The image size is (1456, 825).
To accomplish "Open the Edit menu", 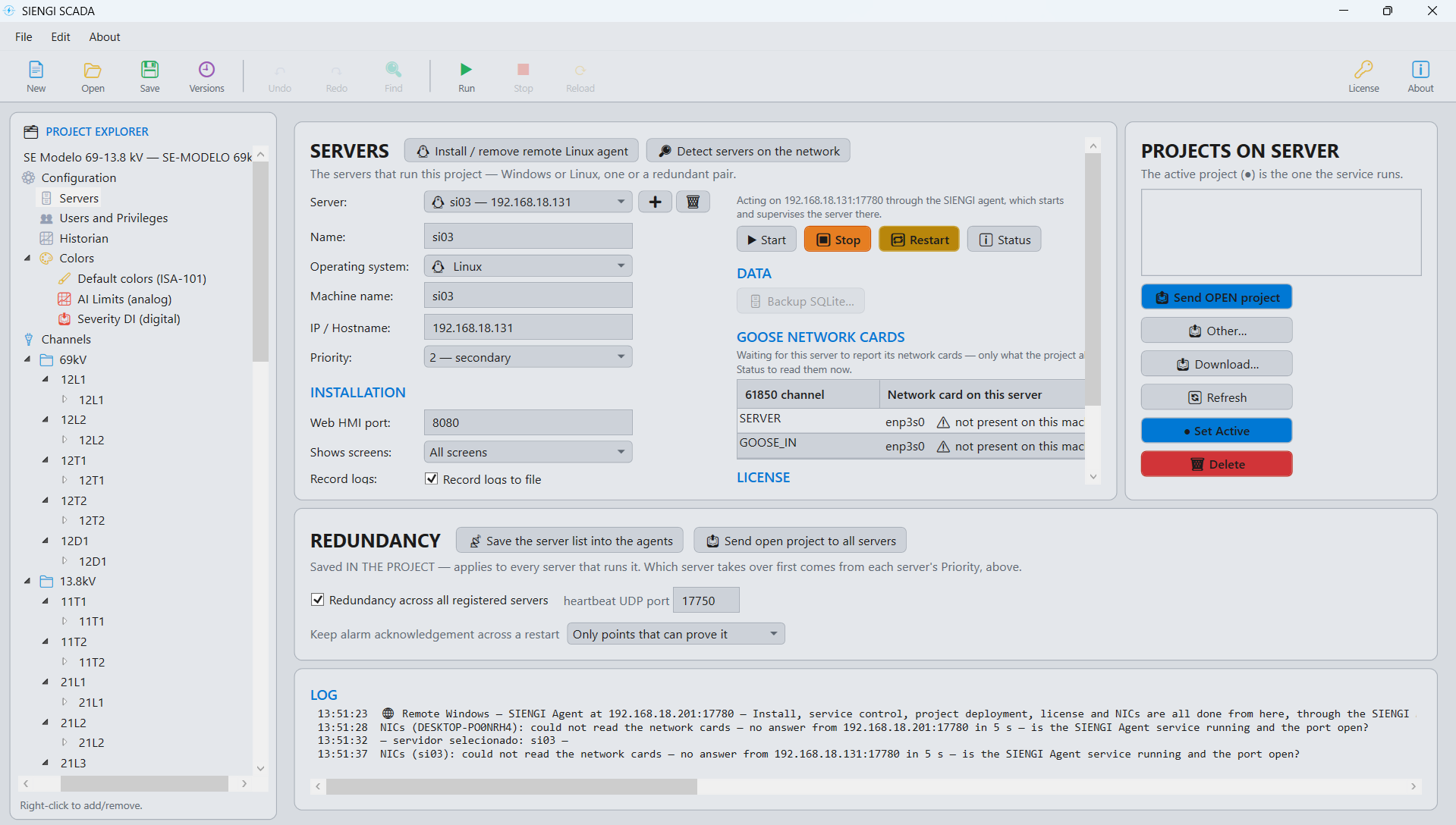I will click(61, 36).
